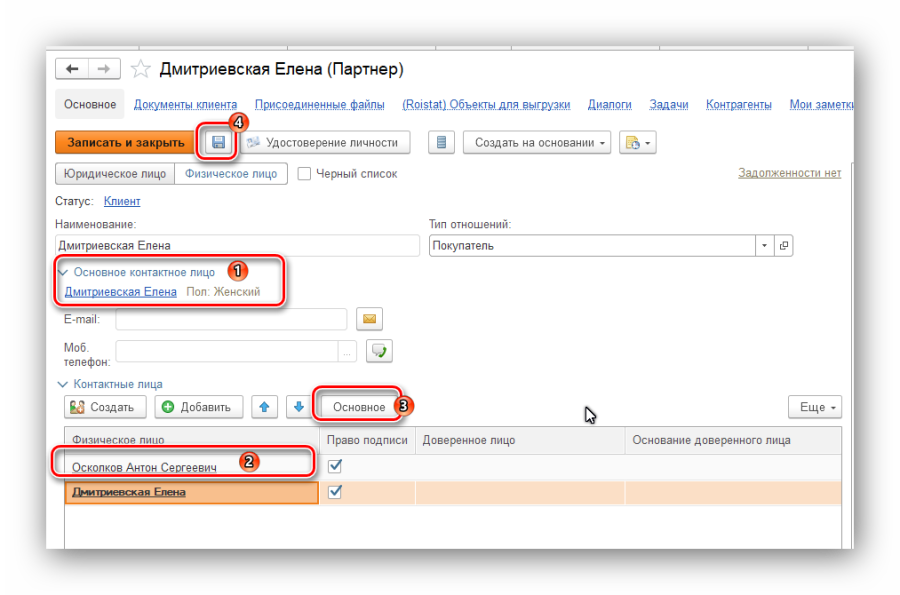Image resolution: width=900 pixels, height=595 pixels.
Task: Click the Задолженности нет link
Action: click(x=789, y=173)
